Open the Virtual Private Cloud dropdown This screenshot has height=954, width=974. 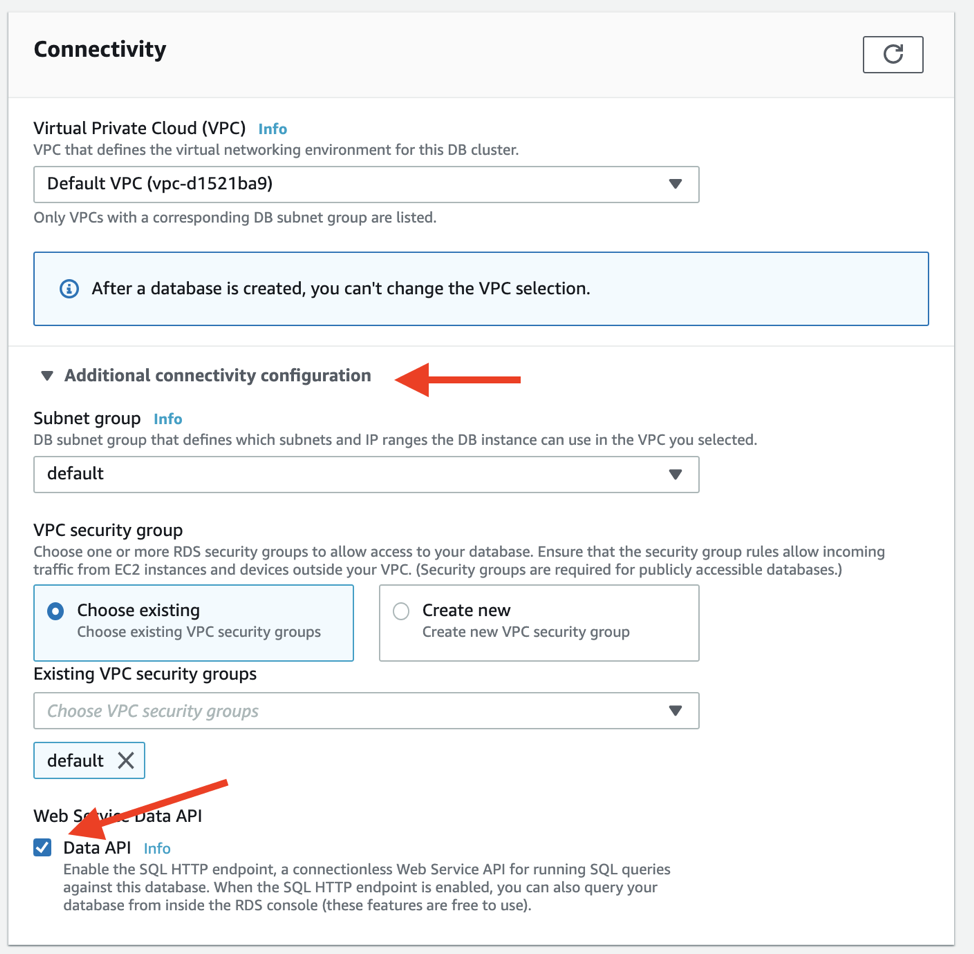[x=365, y=184]
